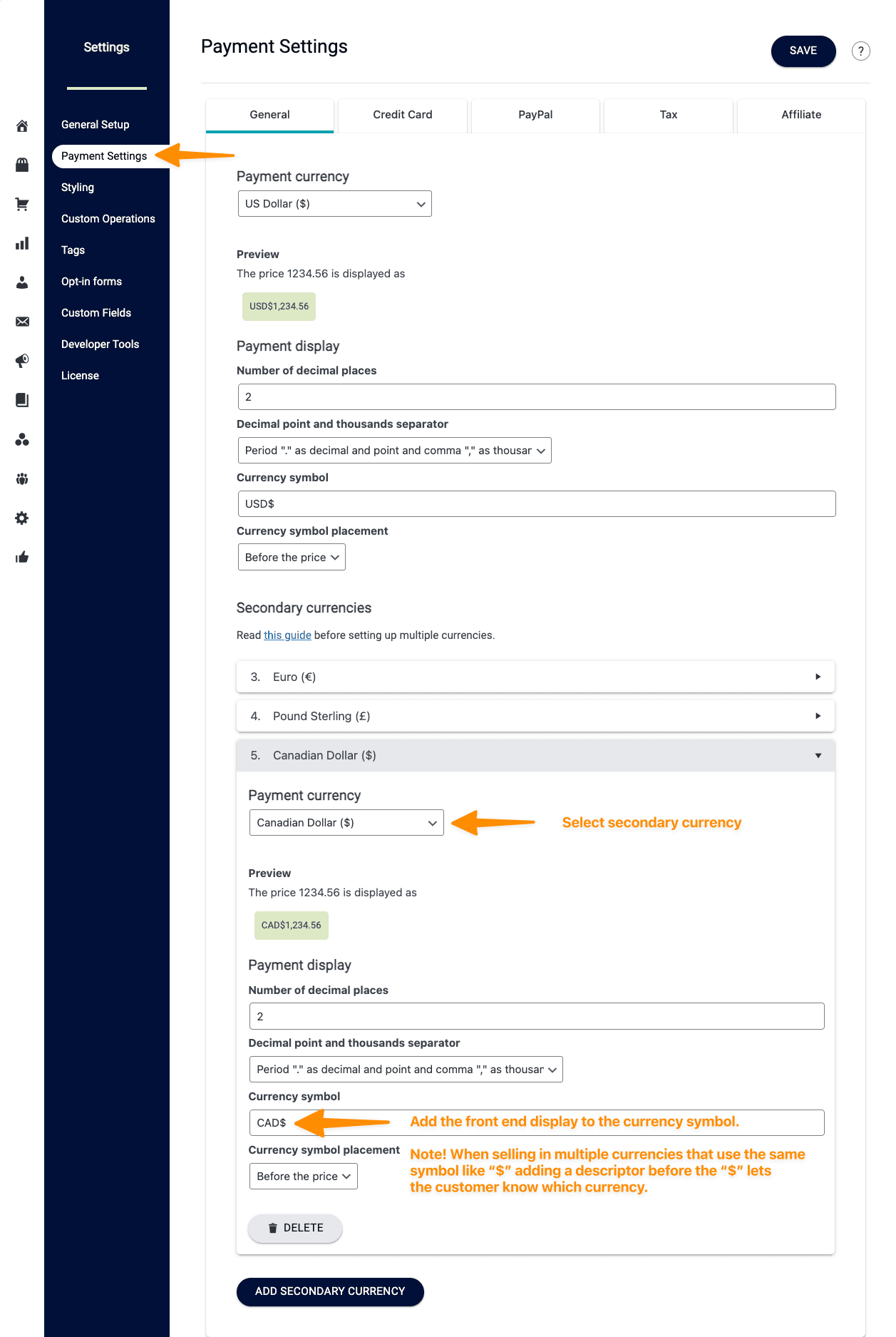Switch to the Credit Card tab
The image size is (896, 1337).
pos(402,115)
